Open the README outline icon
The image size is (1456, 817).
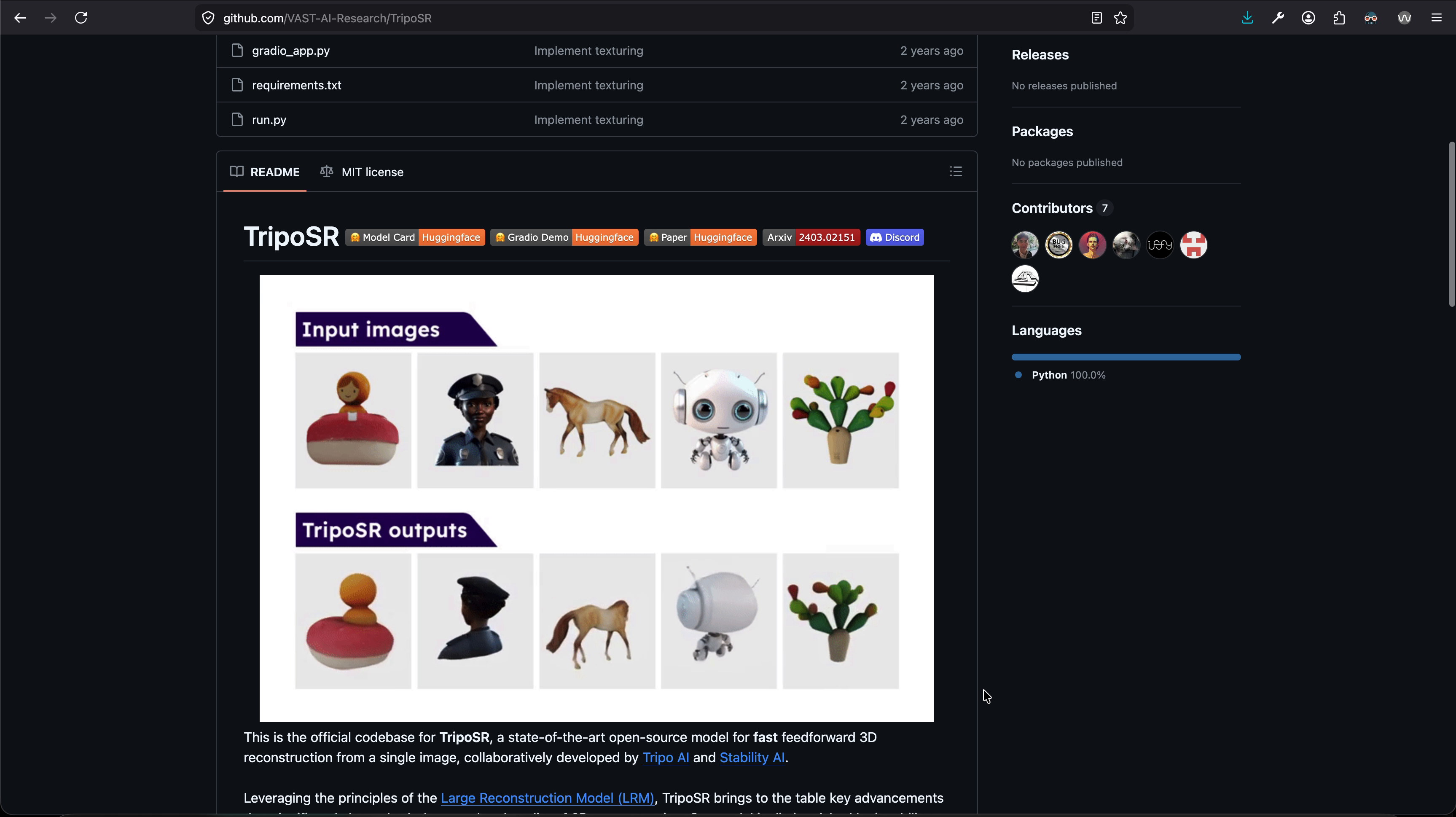tap(956, 172)
